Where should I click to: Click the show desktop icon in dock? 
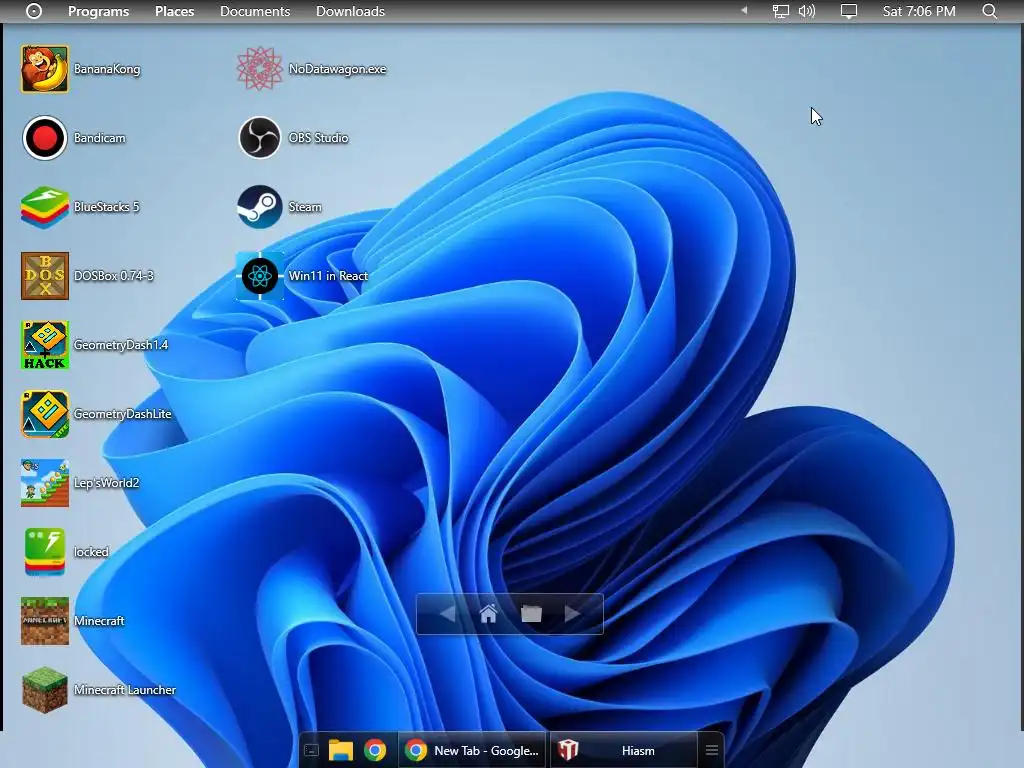[x=312, y=751]
